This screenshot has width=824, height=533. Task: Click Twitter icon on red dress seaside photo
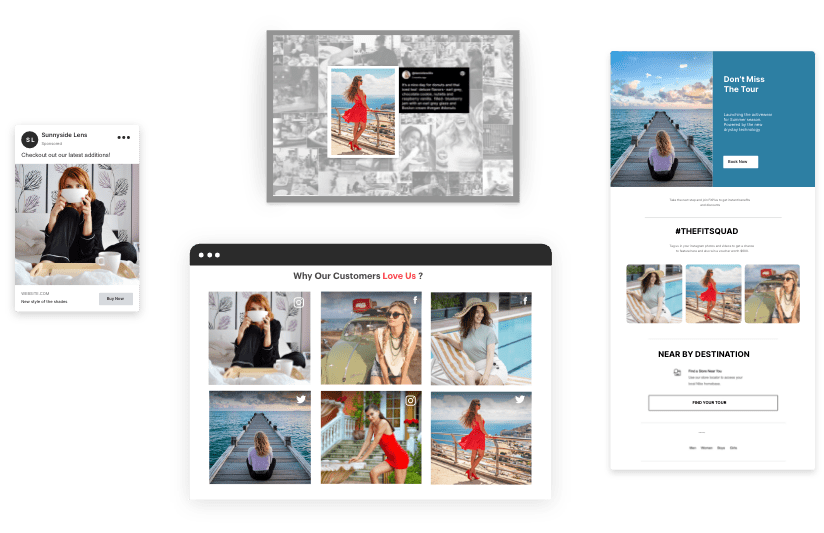click(520, 399)
